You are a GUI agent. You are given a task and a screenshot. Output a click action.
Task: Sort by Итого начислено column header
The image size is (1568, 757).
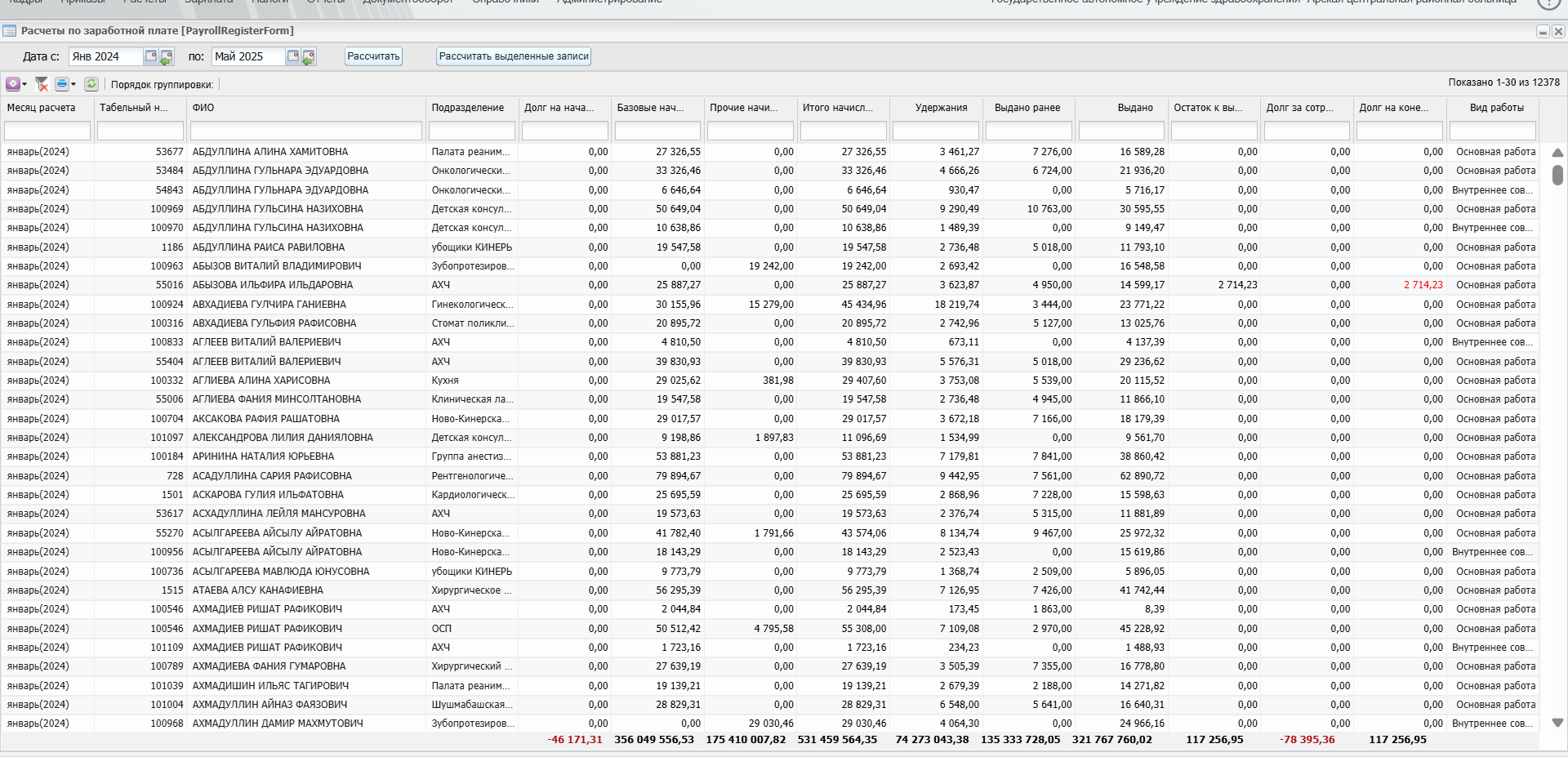844,108
